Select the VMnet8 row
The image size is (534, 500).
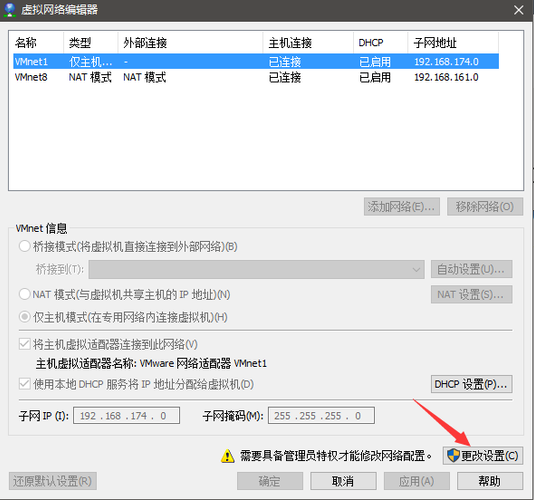(x=256, y=77)
